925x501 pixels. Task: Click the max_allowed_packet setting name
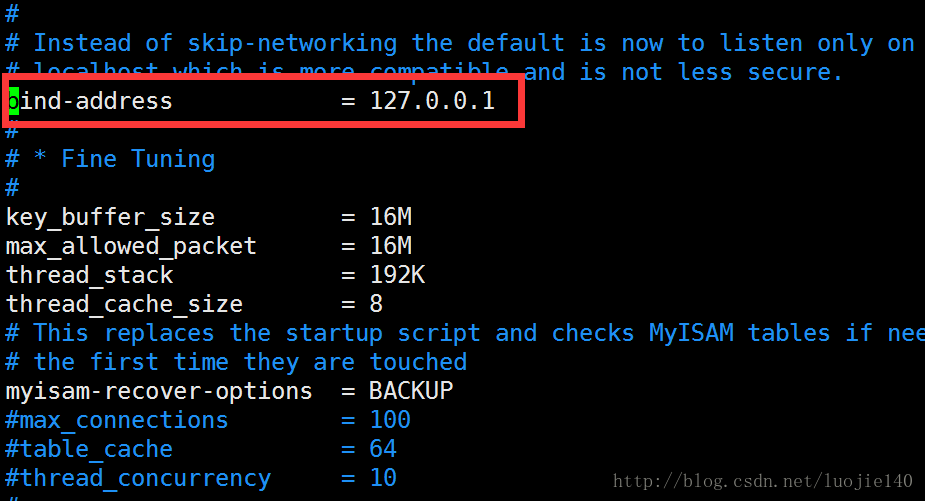[131, 246]
